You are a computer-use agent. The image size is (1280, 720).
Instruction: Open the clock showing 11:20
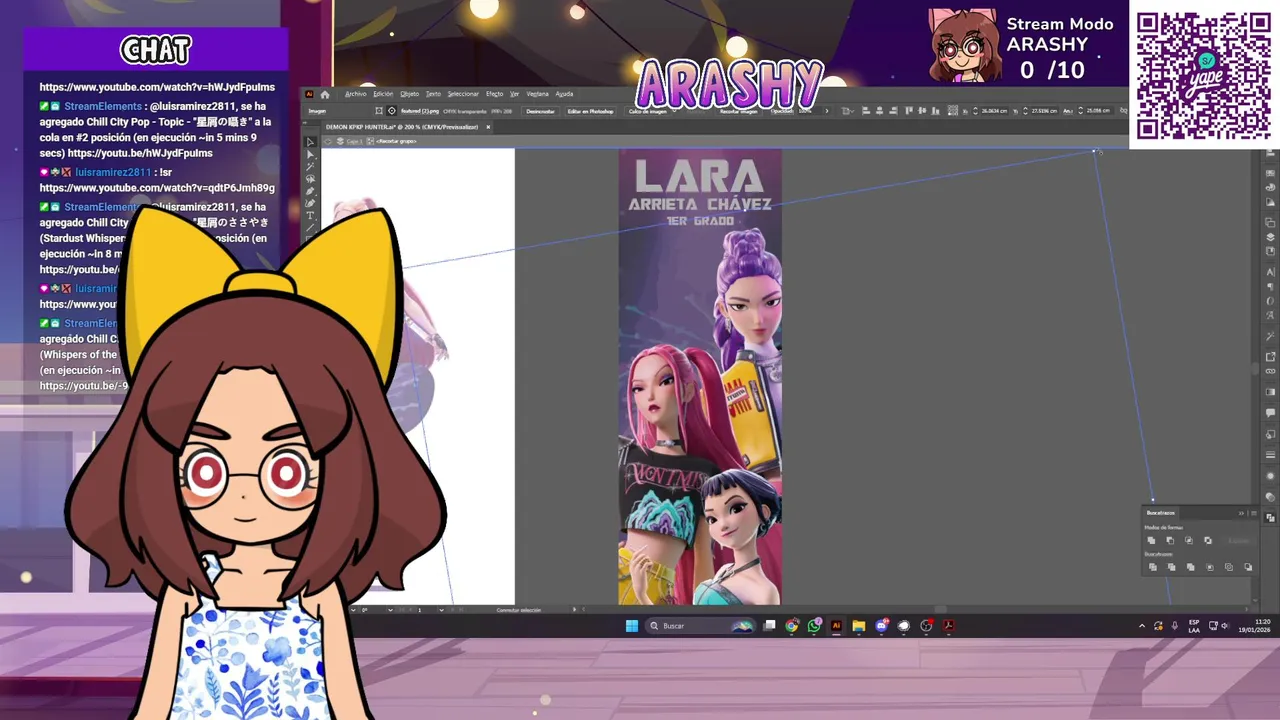point(1255,626)
